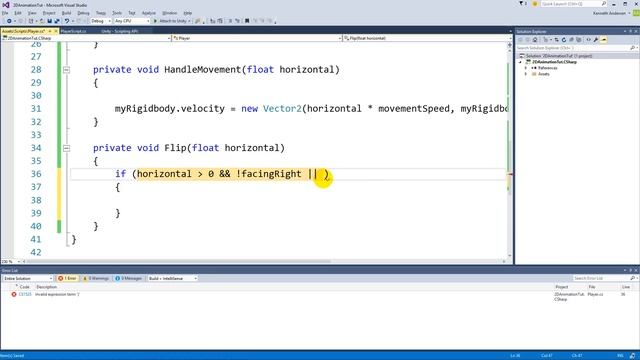The image size is (640, 360).
Task: Click Properties wrench icon in Solution Explorer
Action: click(596, 40)
